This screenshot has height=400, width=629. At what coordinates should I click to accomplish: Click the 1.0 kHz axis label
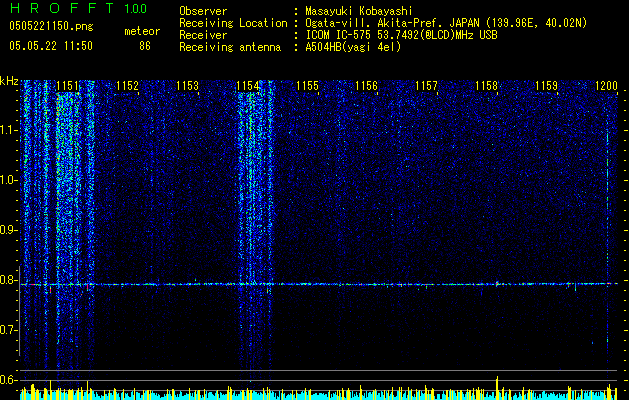tap(9, 180)
